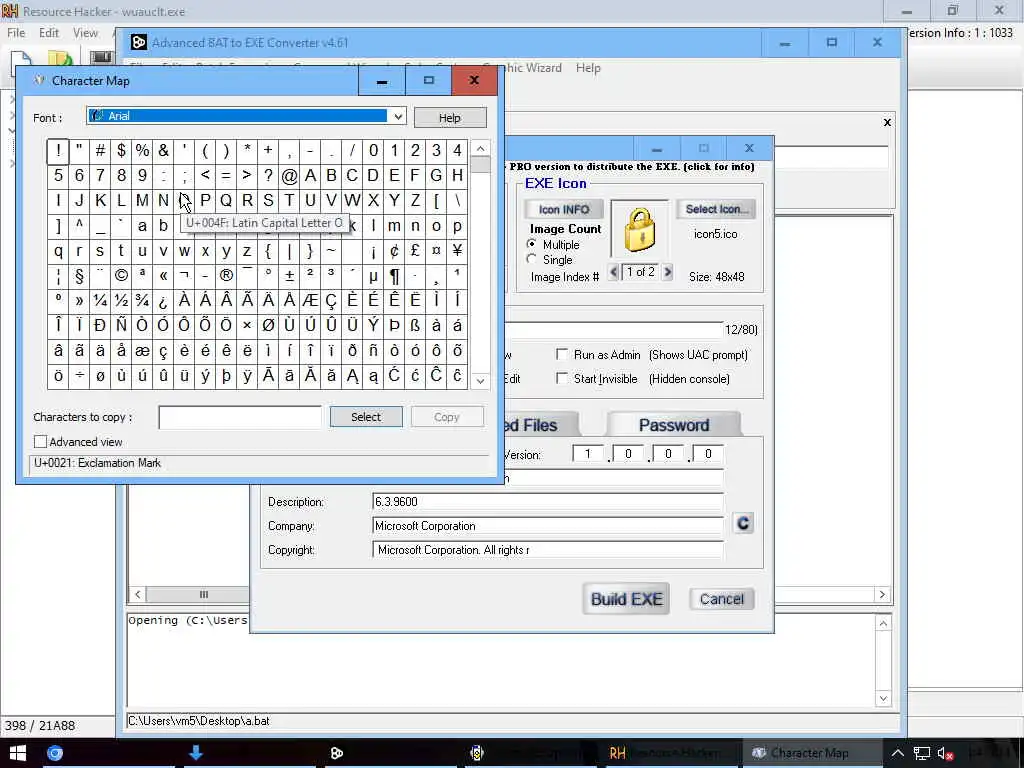Show hidden system tray icons
The image size is (1024, 768).
click(898, 754)
